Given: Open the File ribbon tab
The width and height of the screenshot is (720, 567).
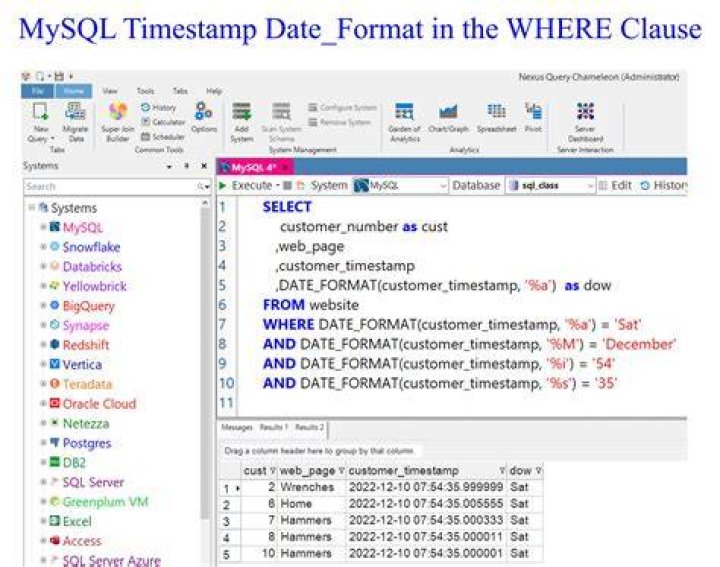Looking at the screenshot, I should (x=38, y=91).
